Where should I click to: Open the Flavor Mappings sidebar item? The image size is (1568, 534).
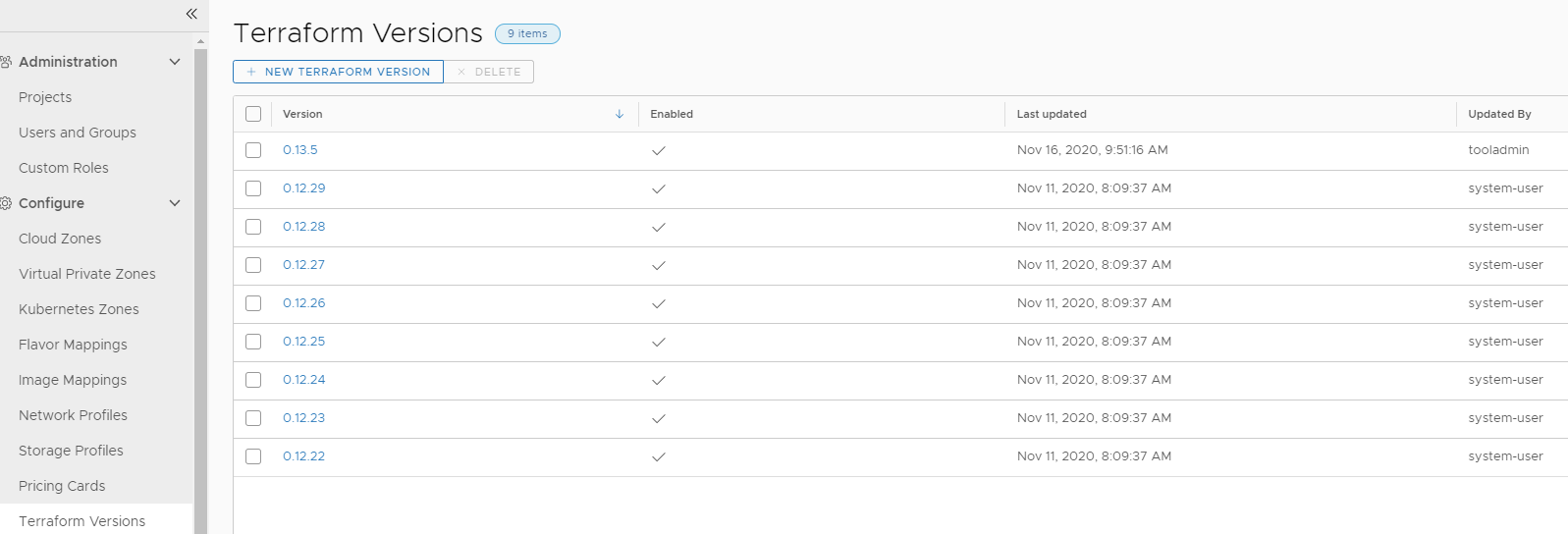[x=73, y=345]
